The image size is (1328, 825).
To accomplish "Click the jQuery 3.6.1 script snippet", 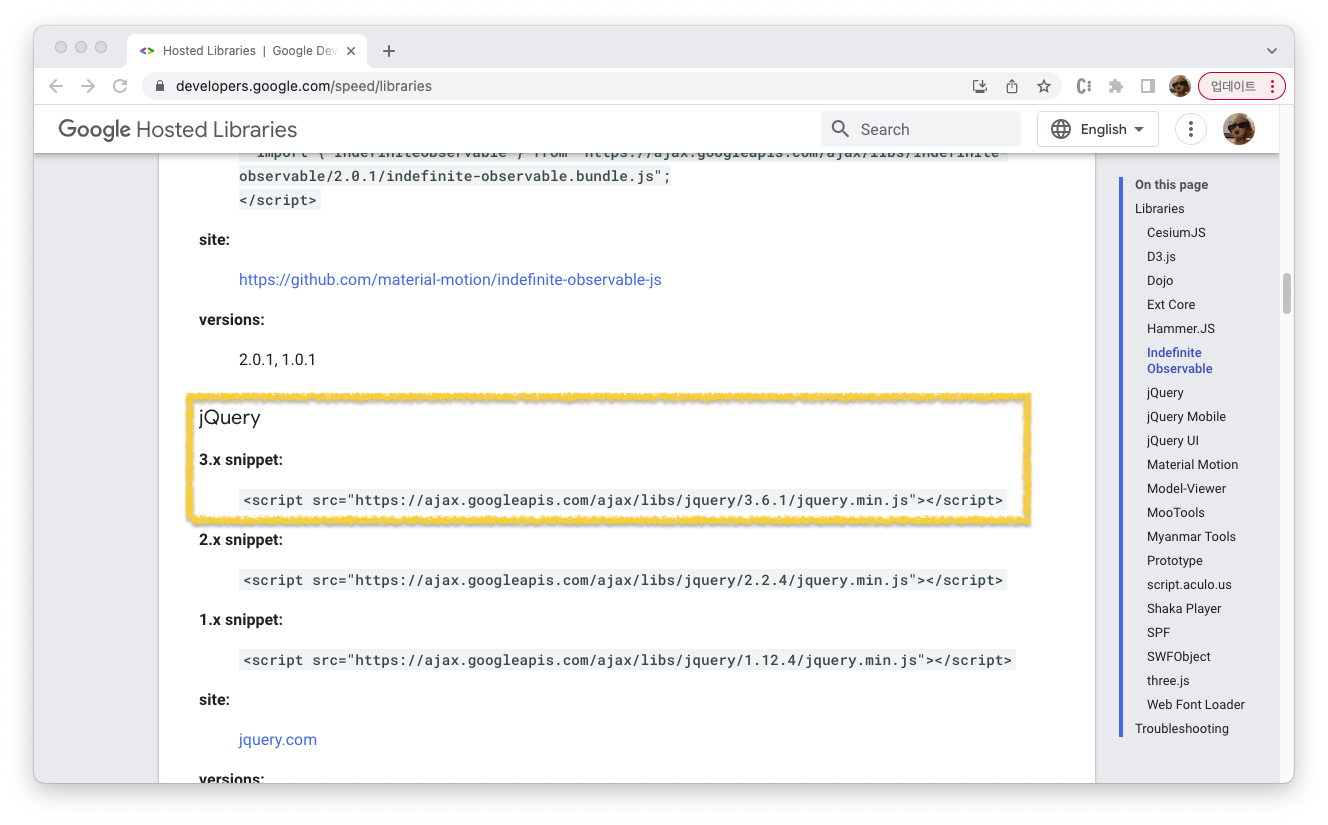I will tap(622, 500).
